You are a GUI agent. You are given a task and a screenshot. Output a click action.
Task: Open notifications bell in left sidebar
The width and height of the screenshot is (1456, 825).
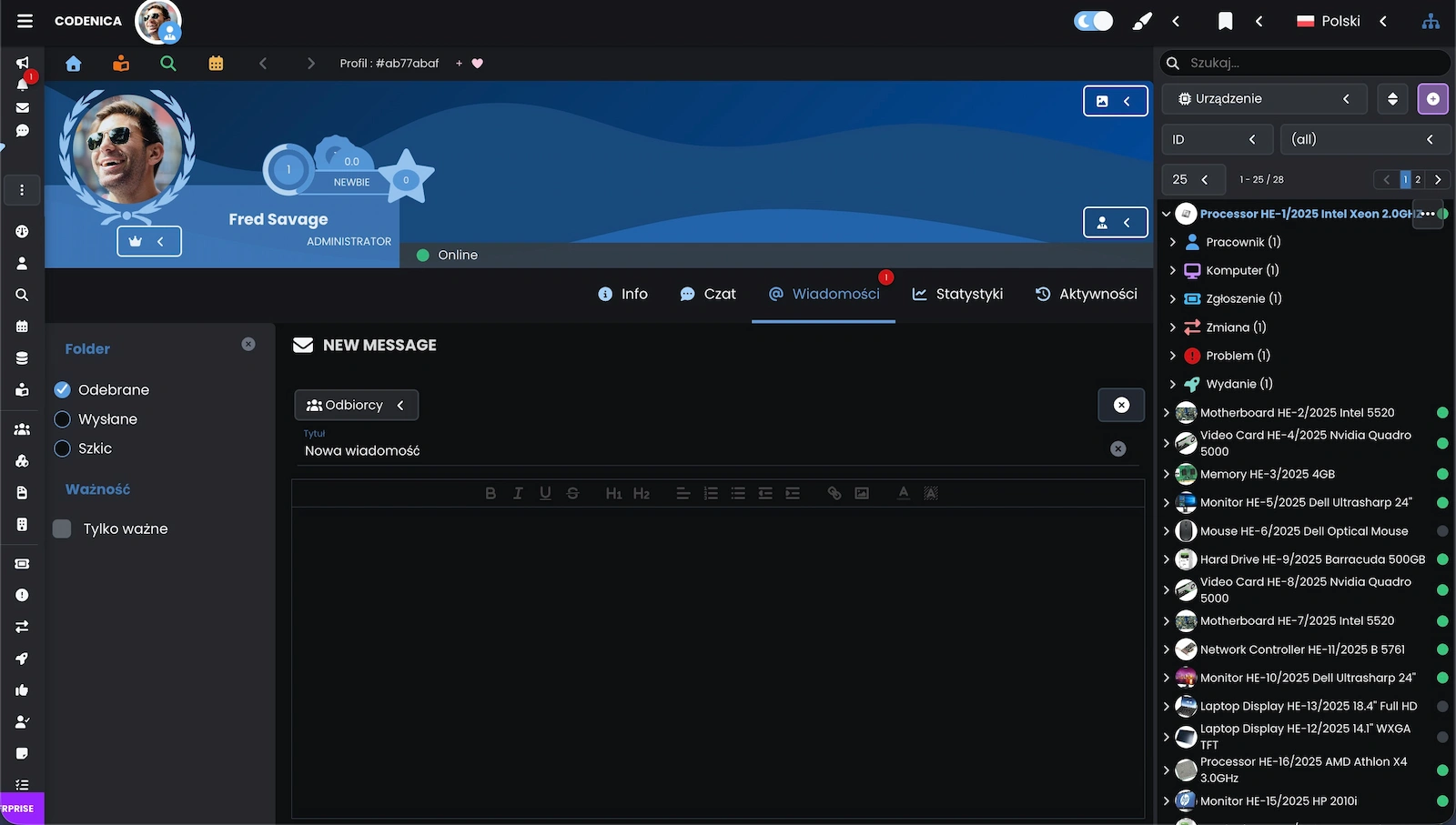click(23, 85)
